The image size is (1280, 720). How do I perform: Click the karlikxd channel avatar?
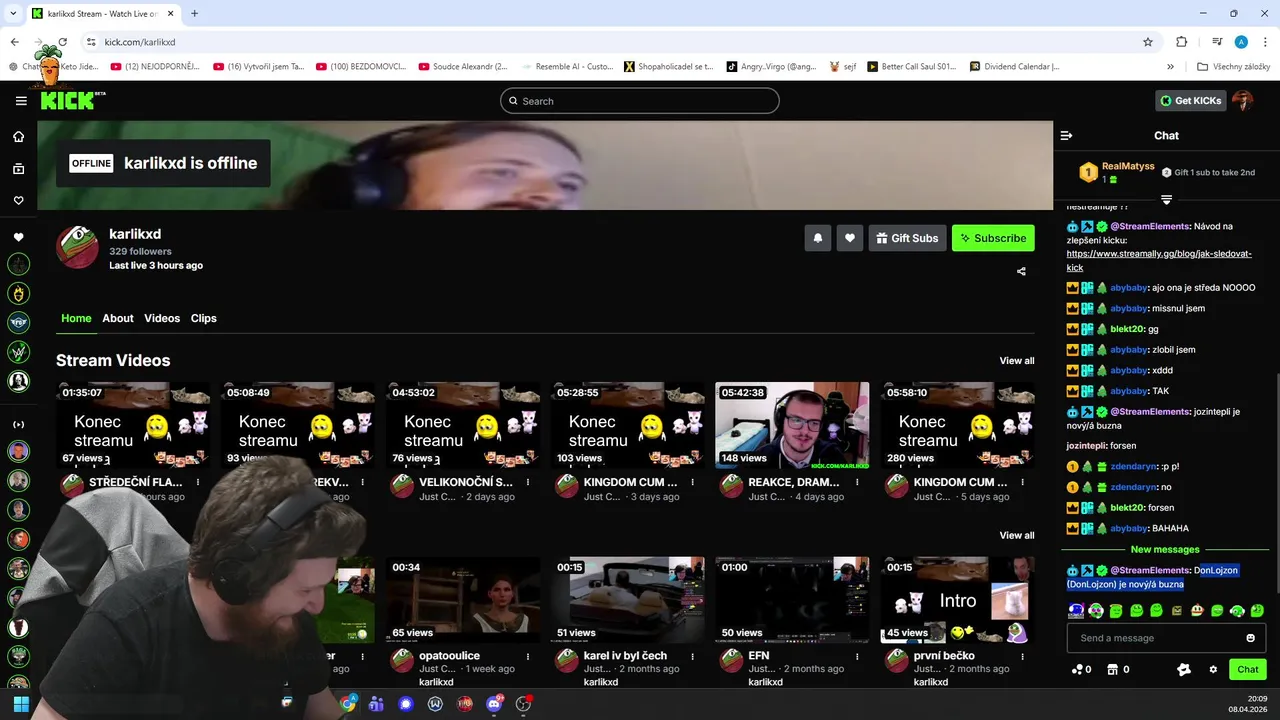(x=77, y=247)
